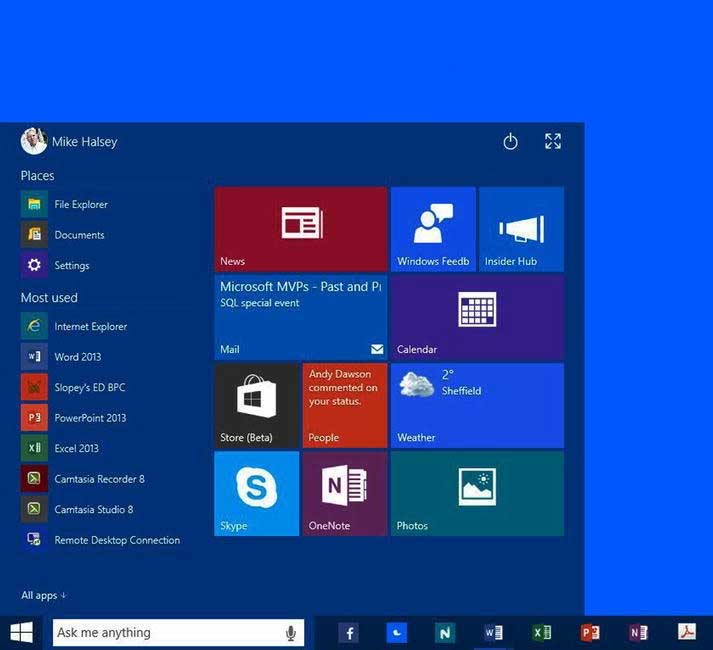This screenshot has width=713, height=650.
Task: Expand the All apps list
Action: (x=44, y=595)
